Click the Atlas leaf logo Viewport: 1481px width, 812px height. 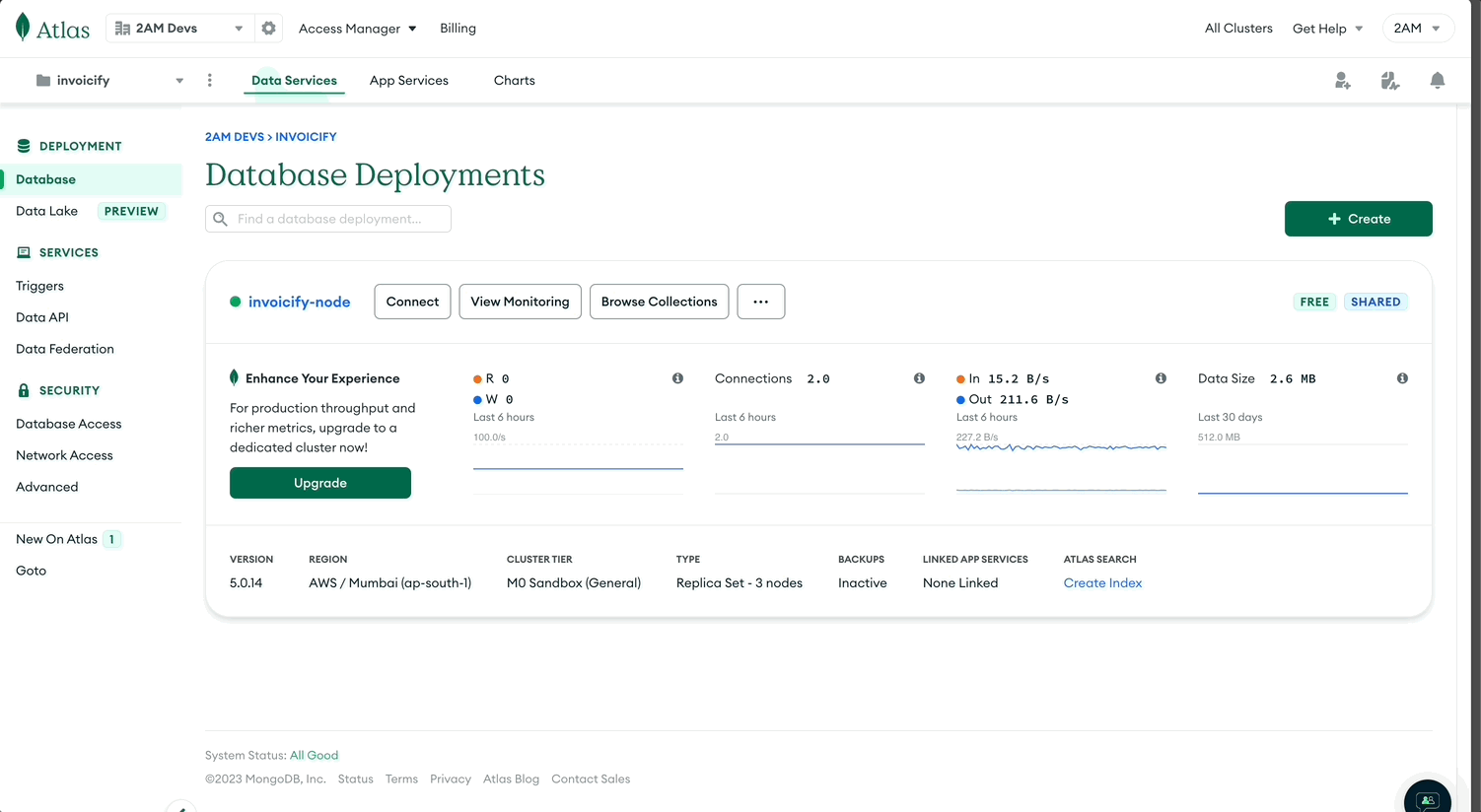point(23,28)
